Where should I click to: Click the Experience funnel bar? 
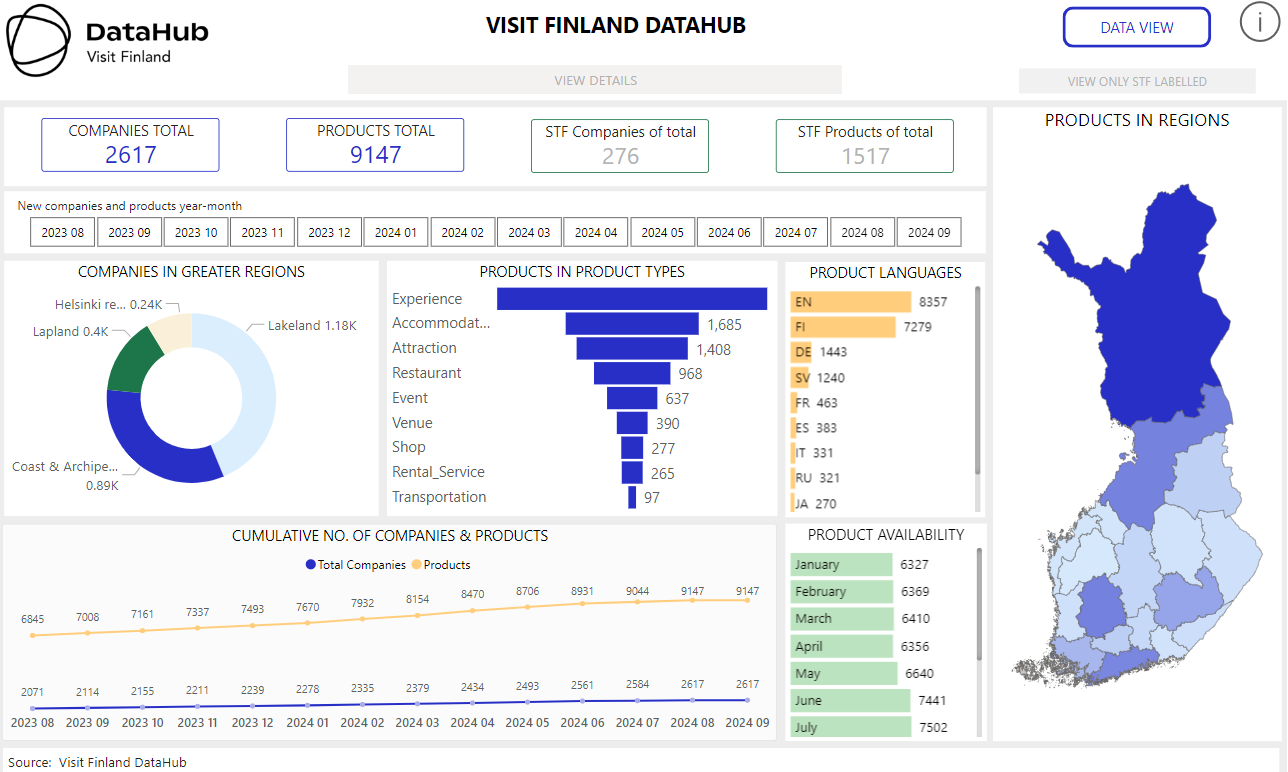coord(632,299)
